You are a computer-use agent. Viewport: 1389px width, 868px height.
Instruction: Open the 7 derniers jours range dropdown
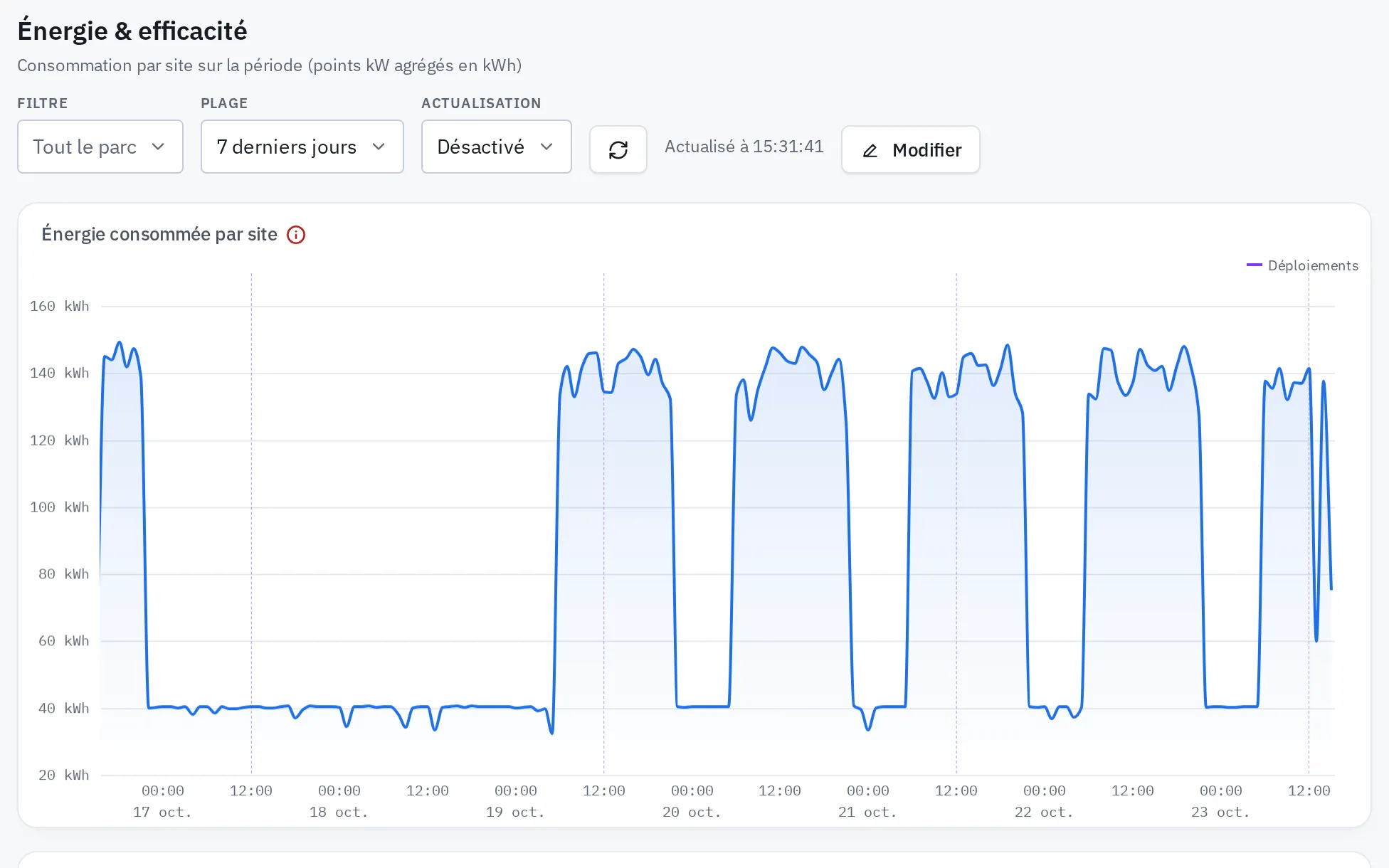click(x=302, y=147)
